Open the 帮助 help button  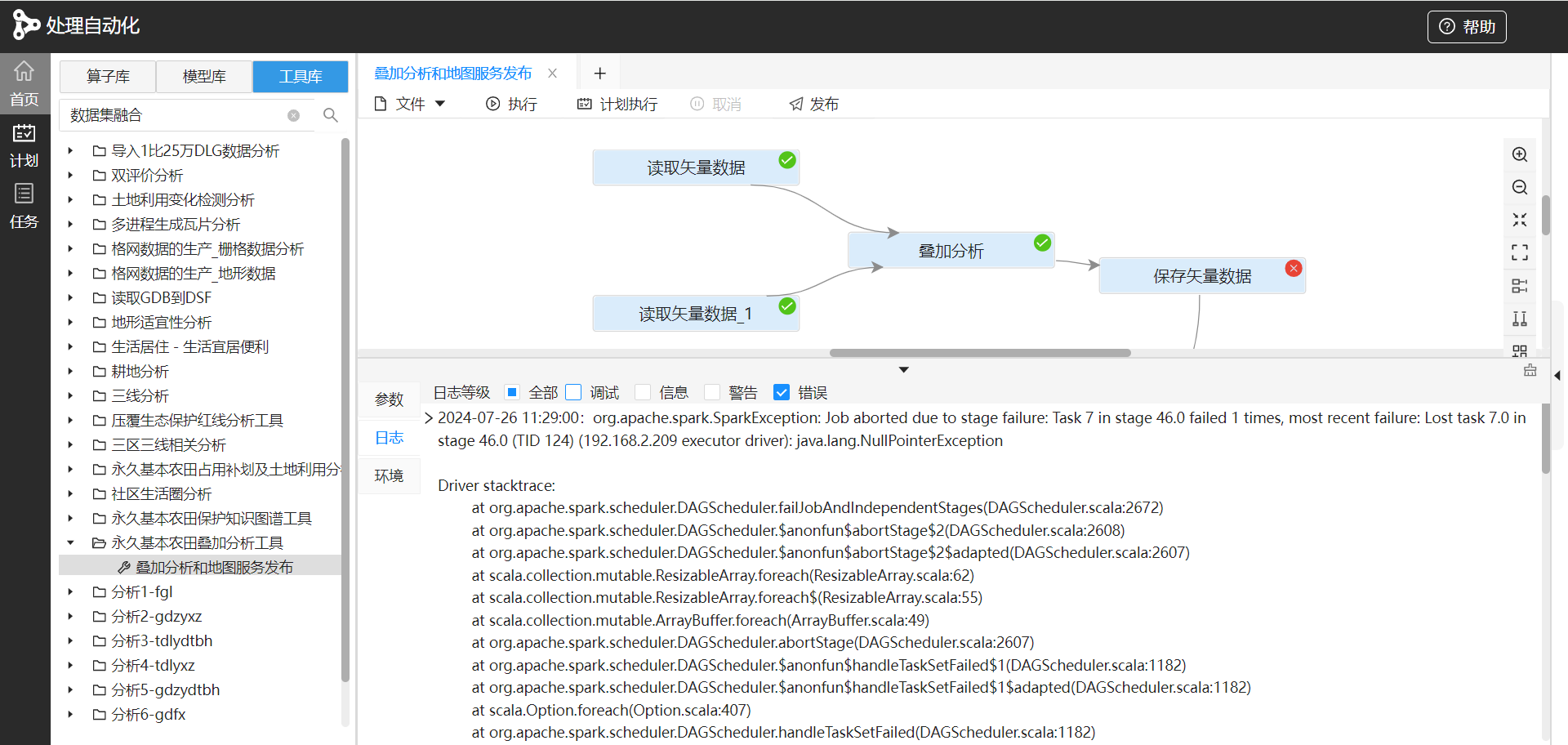point(1467,27)
